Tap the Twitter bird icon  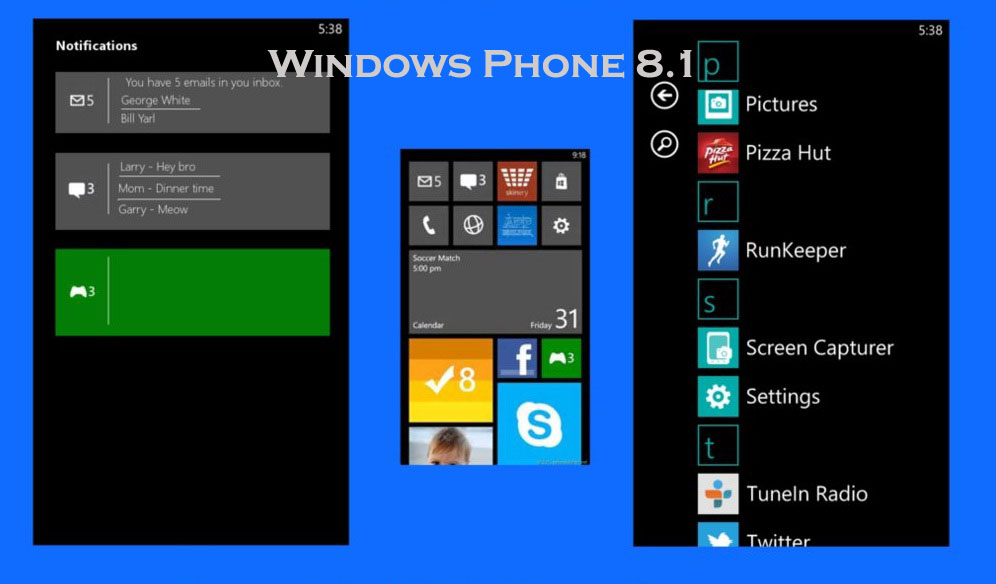pos(718,534)
